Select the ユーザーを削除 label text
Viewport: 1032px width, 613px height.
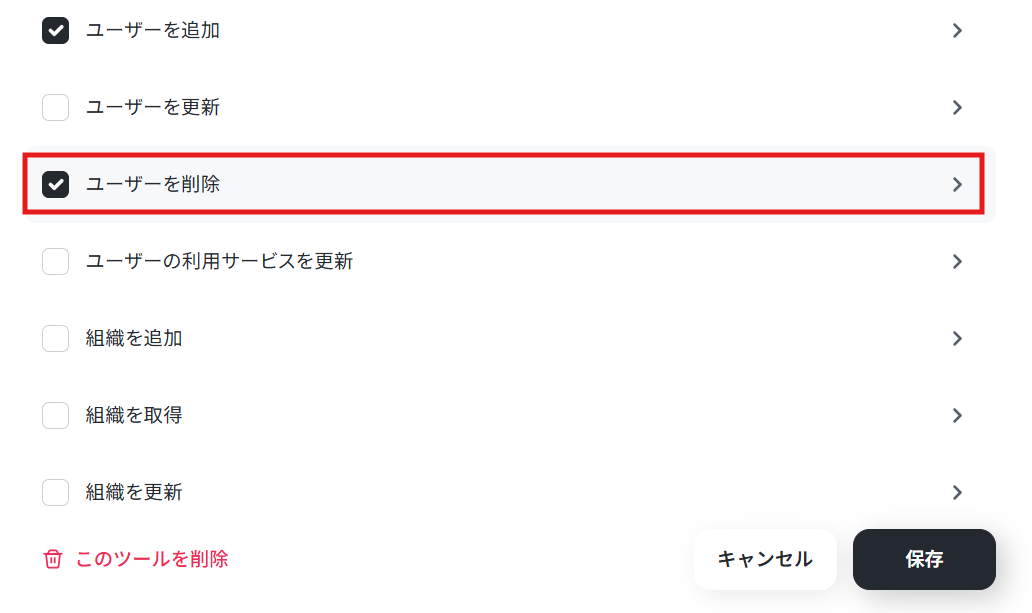(x=153, y=184)
